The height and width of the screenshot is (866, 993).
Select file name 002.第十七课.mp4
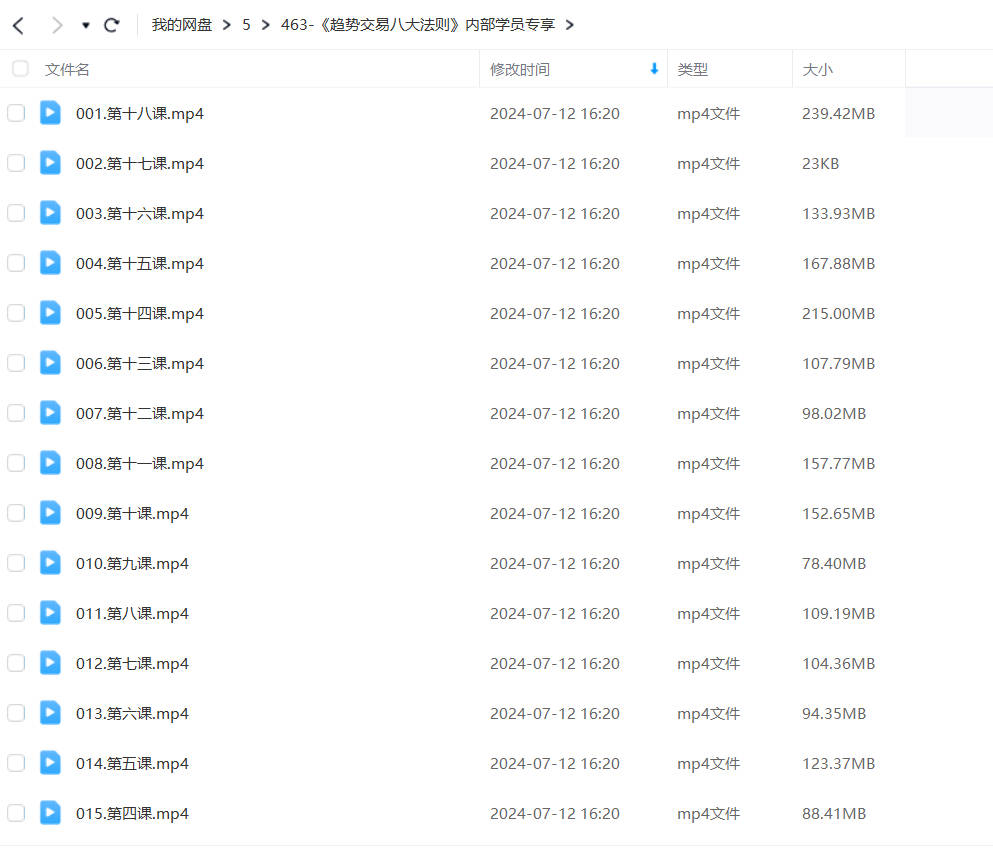(x=140, y=164)
